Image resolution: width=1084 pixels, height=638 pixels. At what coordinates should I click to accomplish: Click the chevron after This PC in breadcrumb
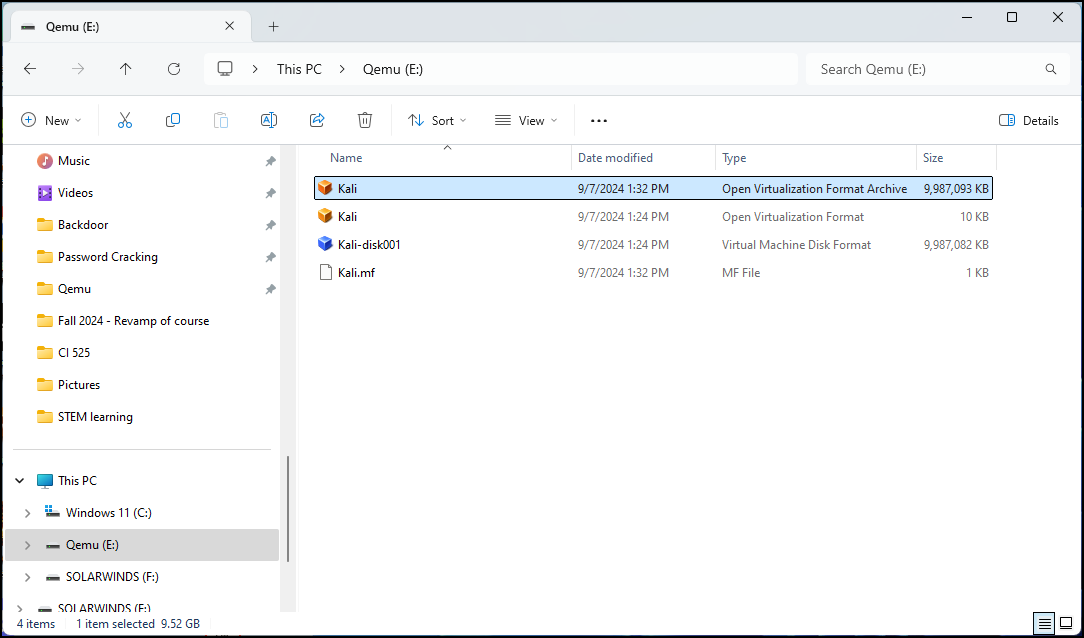pyautogui.click(x=342, y=69)
